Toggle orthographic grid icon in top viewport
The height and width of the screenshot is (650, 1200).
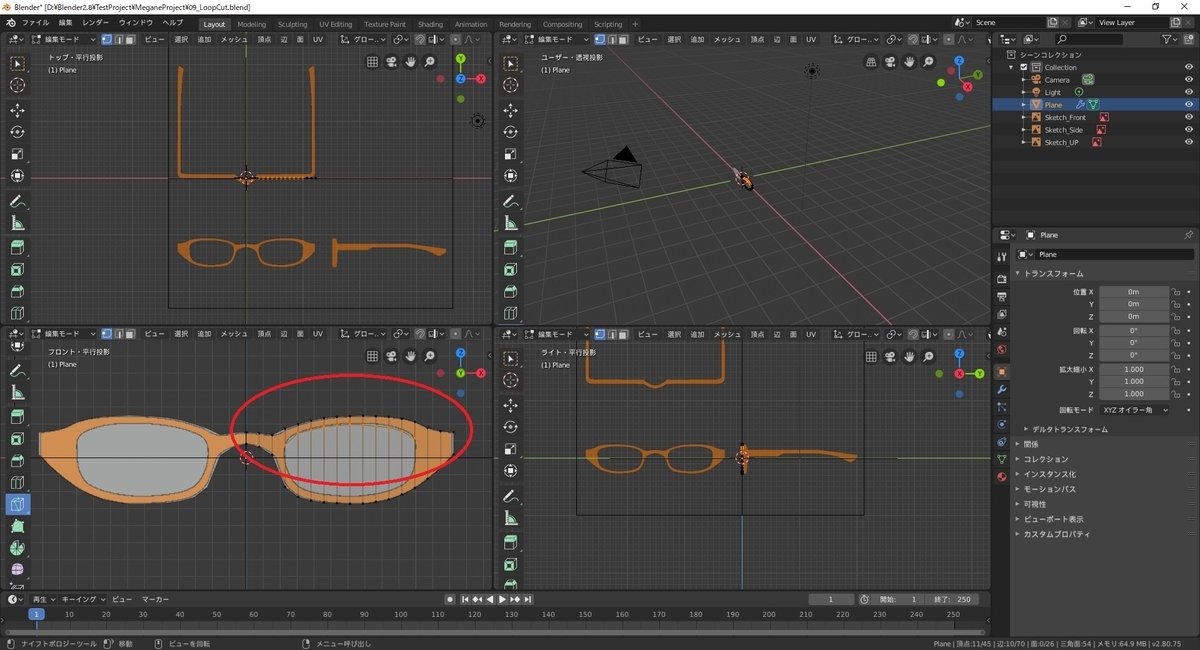(x=372, y=62)
